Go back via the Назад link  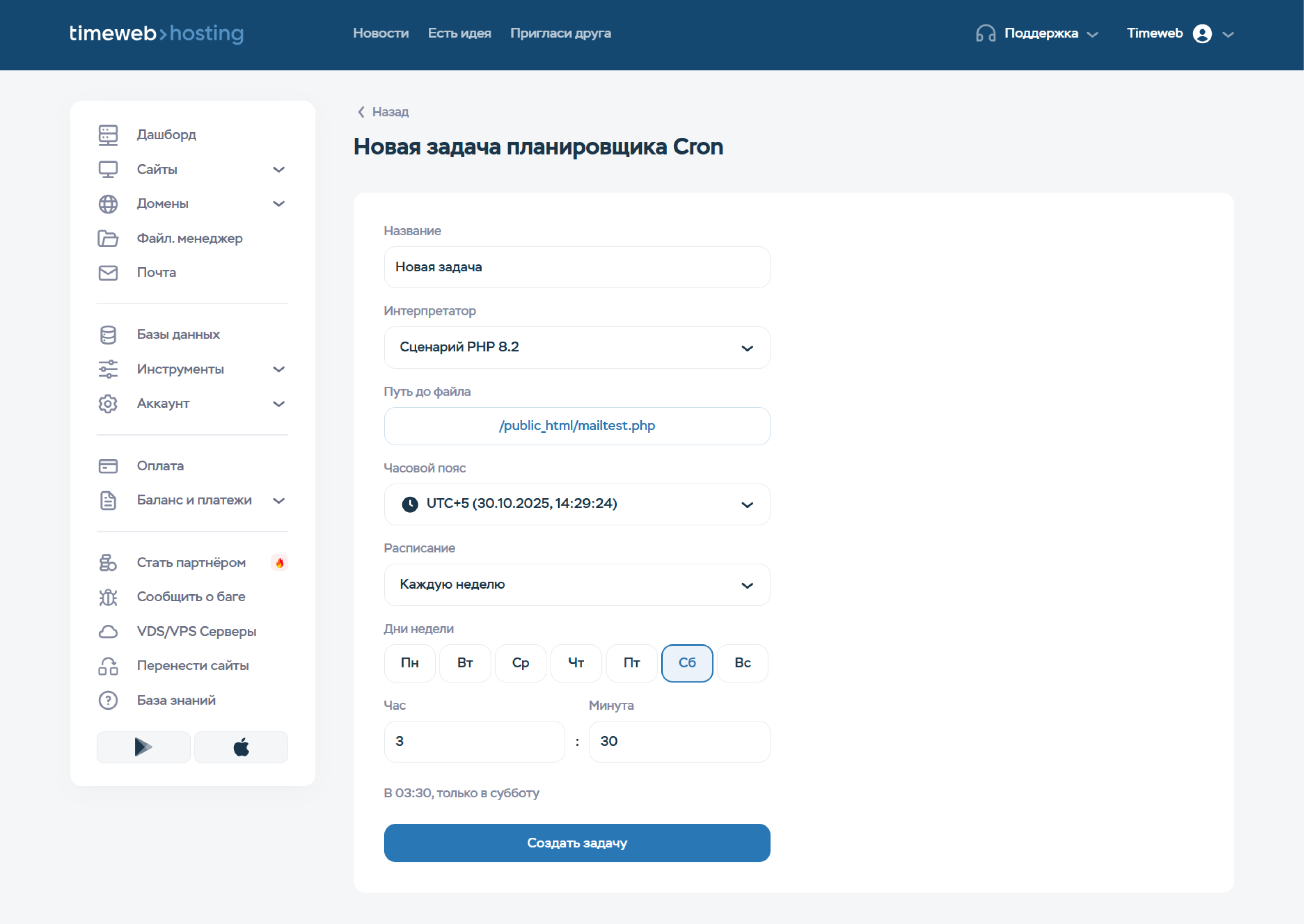[383, 112]
